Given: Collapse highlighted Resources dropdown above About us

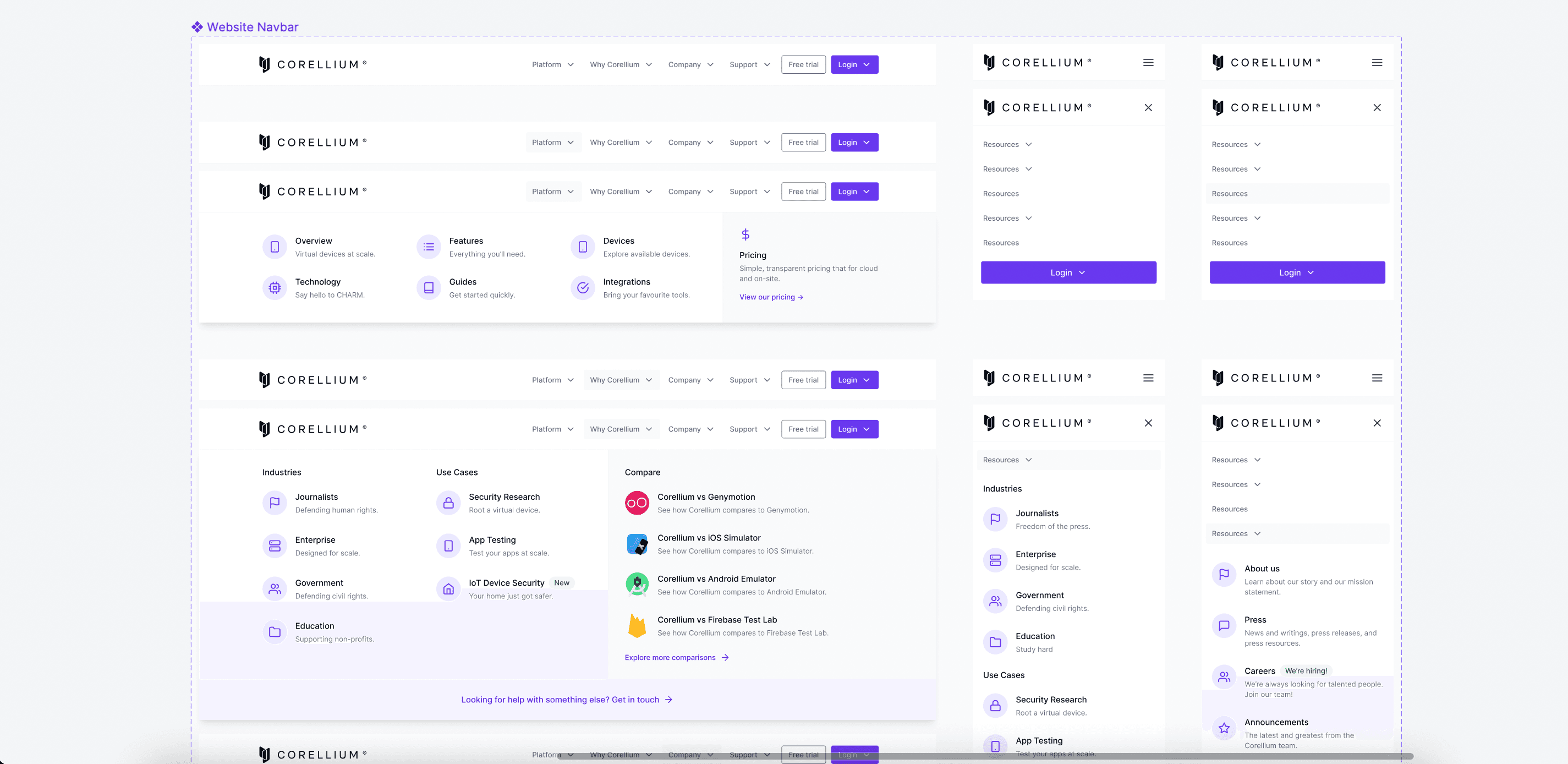Looking at the screenshot, I should [x=1297, y=533].
